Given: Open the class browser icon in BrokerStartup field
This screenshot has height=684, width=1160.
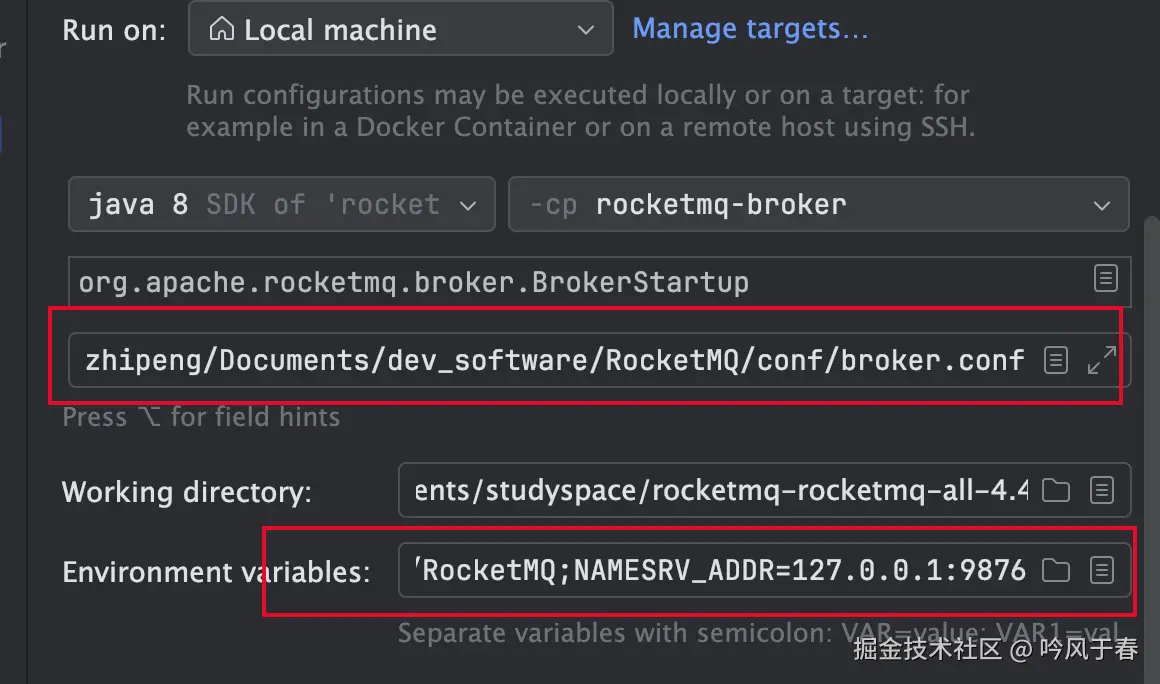Looking at the screenshot, I should point(1105,279).
